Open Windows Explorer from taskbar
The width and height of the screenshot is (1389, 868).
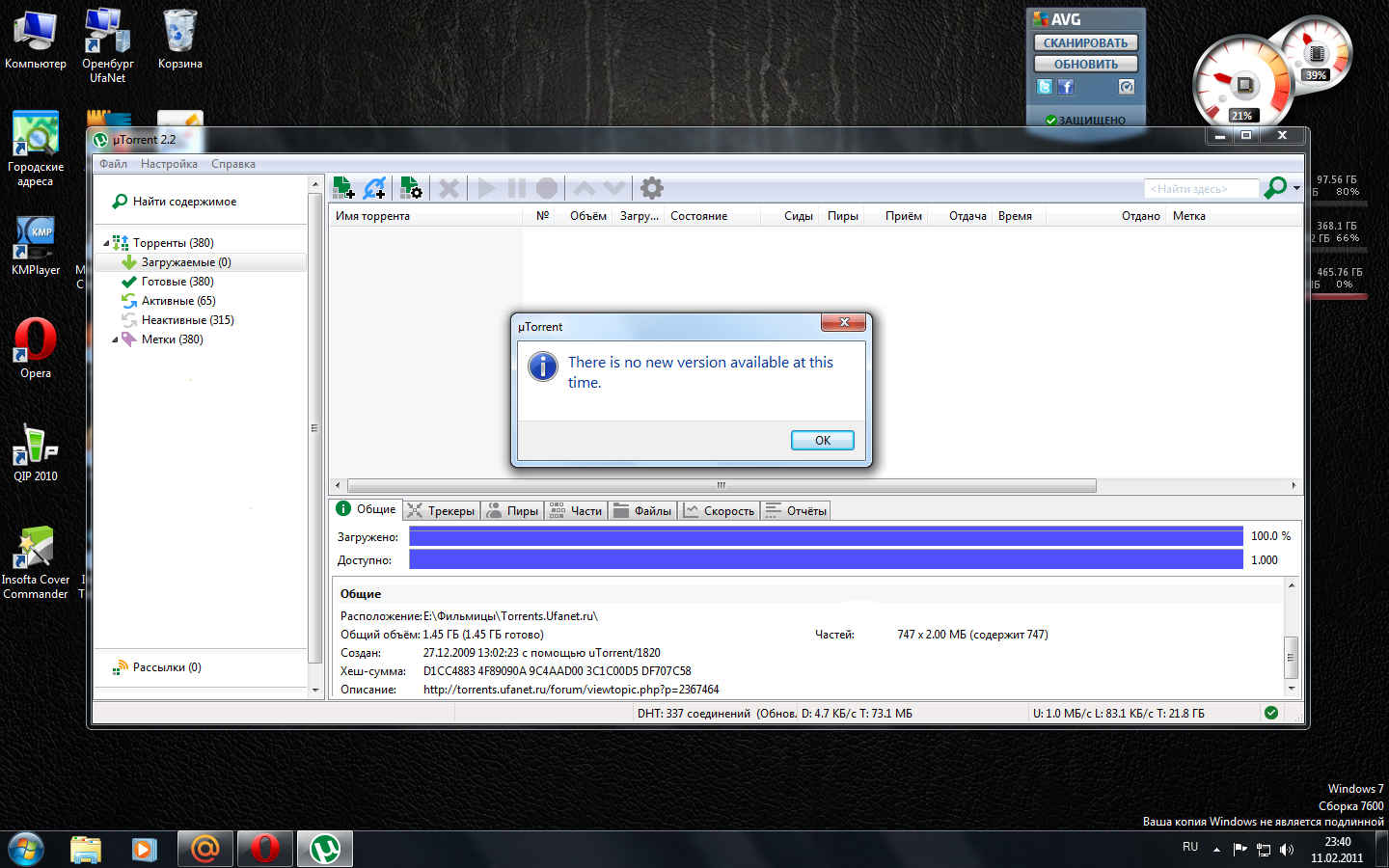pos(86,849)
